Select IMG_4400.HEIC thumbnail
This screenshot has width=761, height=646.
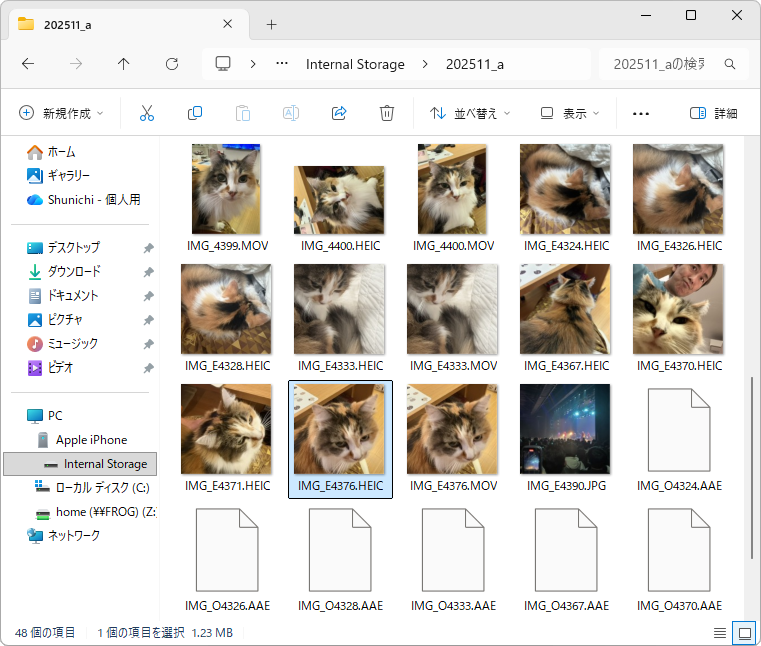coord(339,200)
